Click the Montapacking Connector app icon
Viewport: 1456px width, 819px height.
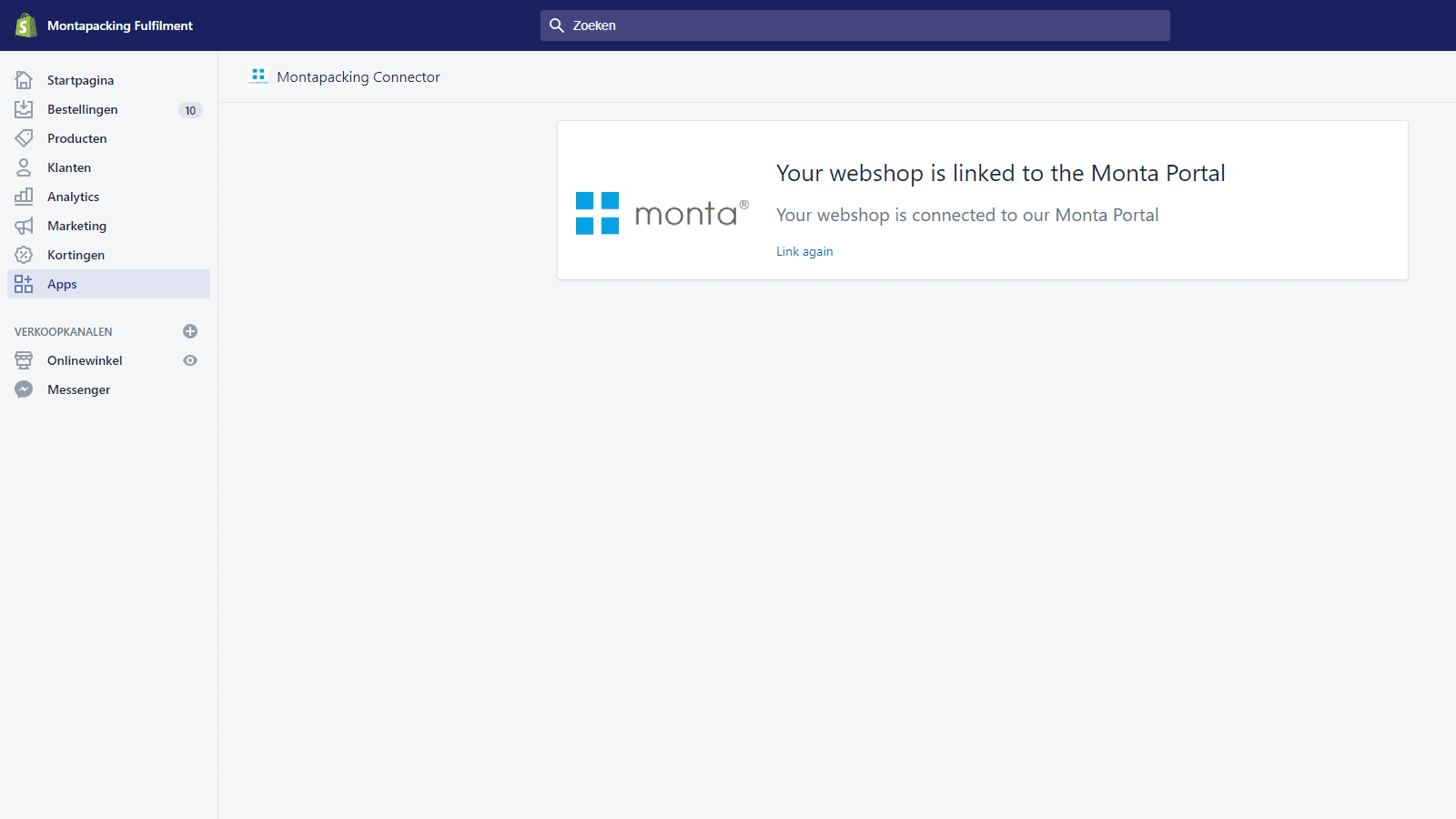click(x=258, y=76)
